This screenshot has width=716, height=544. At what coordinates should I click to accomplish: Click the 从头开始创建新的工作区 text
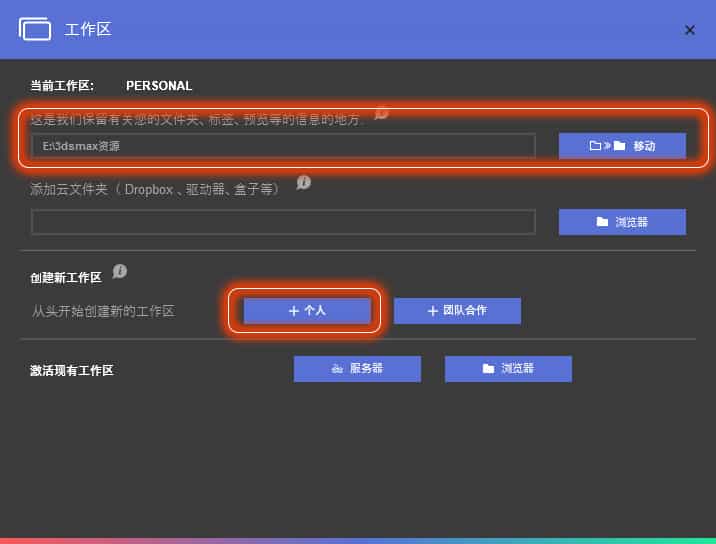point(103,311)
